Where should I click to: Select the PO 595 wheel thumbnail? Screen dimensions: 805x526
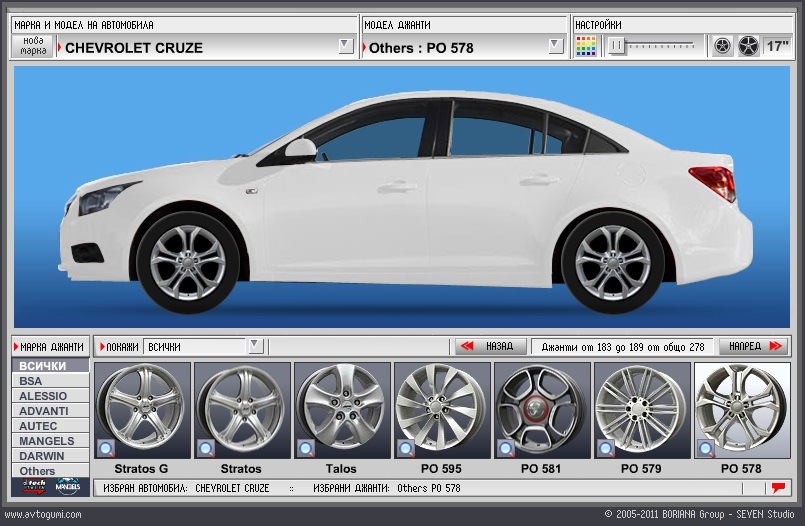[442, 411]
